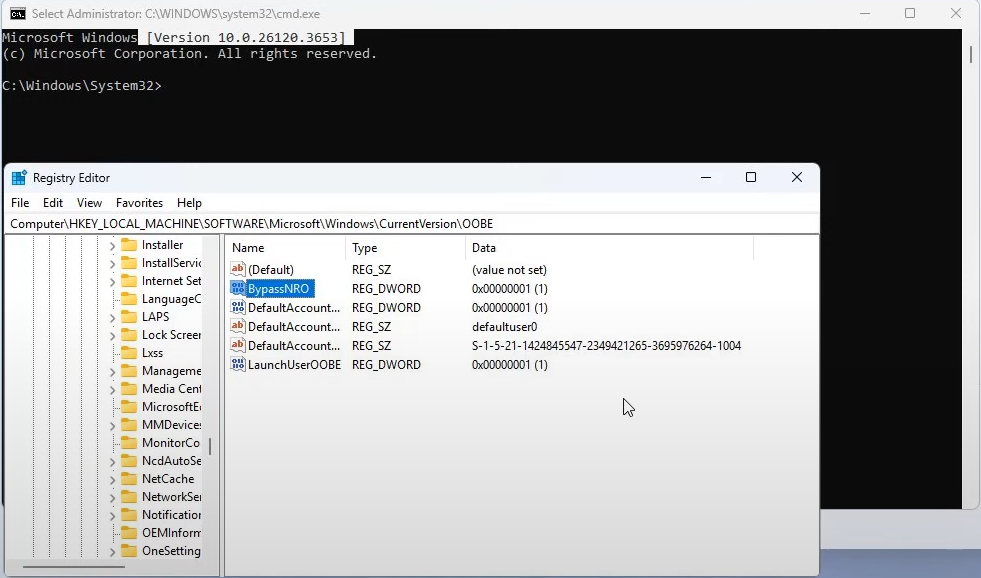Image resolution: width=981 pixels, height=578 pixels.
Task: Maximize the Registry Editor window
Action: (751, 177)
